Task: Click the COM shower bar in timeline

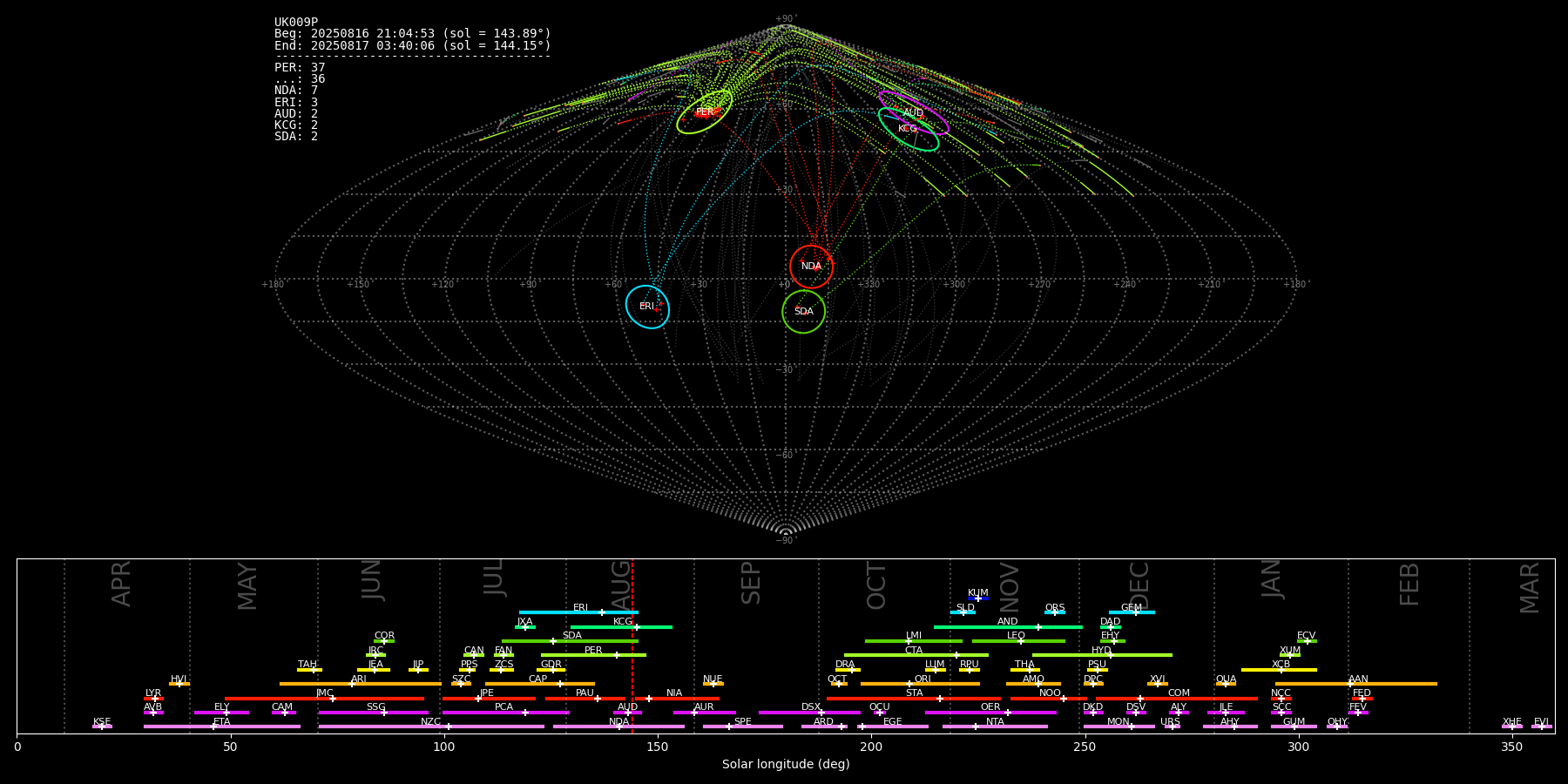Action: (1178, 699)
